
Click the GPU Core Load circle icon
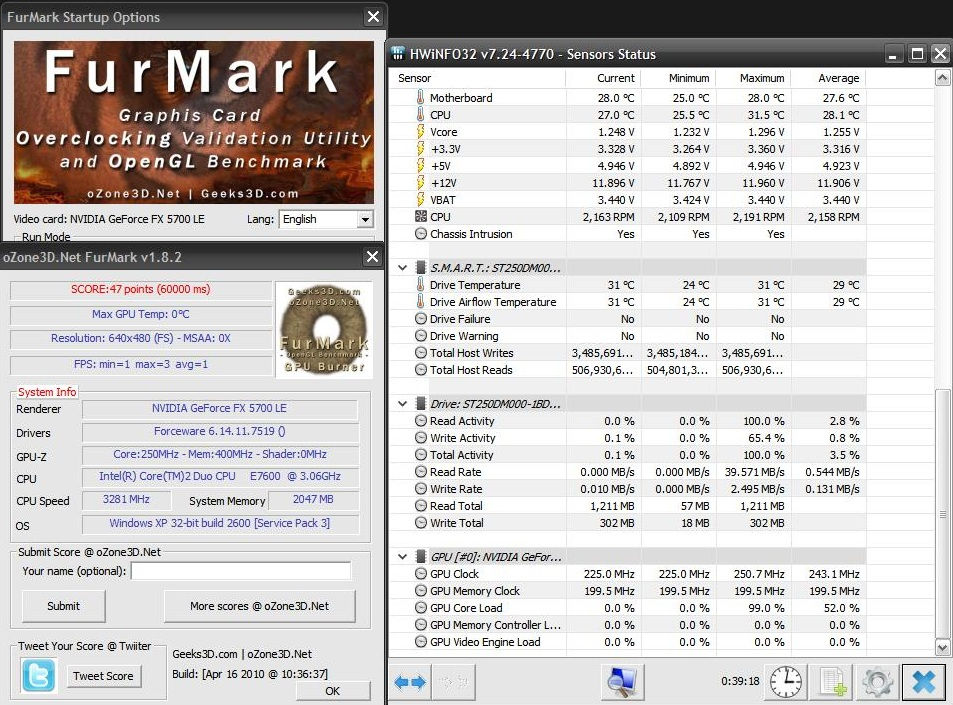[421, 608]
